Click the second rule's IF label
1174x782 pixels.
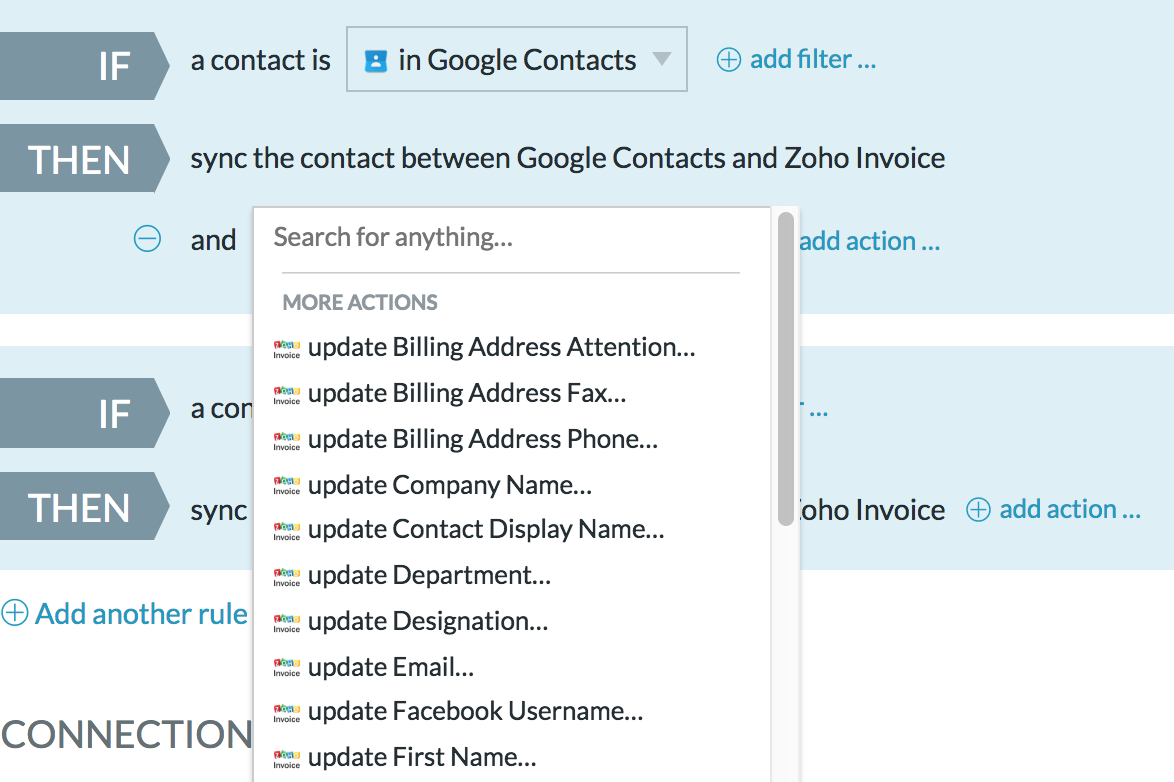pos(85,413)
